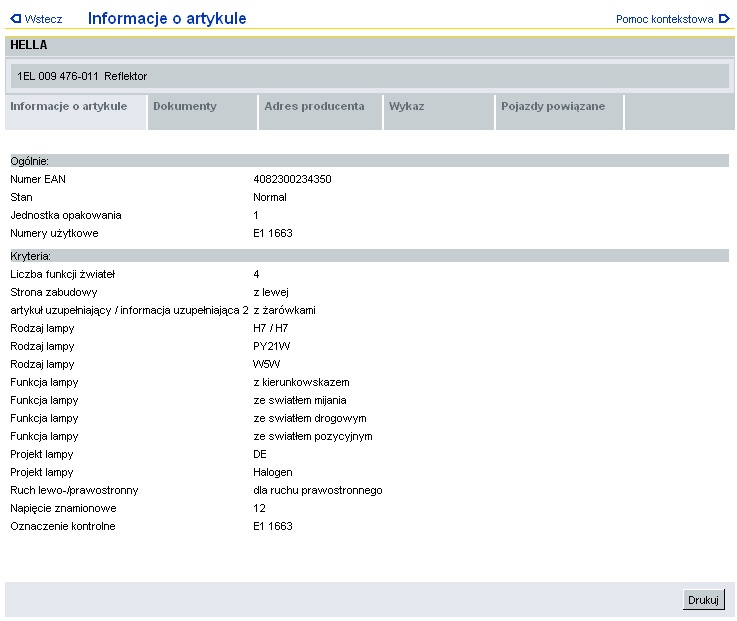Click the Ruch lewo-/prawostronny label

[74, 490]
